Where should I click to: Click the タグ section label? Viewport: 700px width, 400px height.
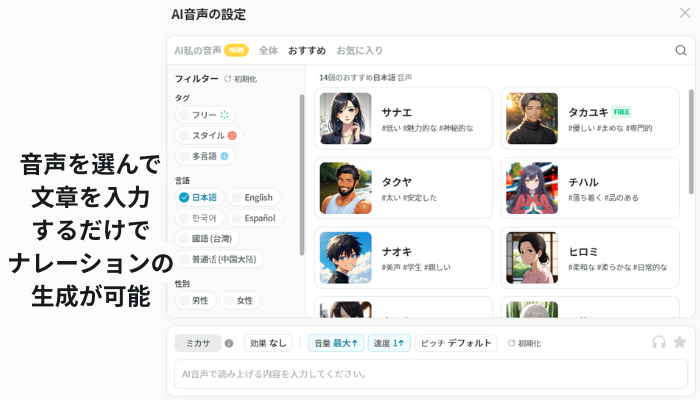182,98
